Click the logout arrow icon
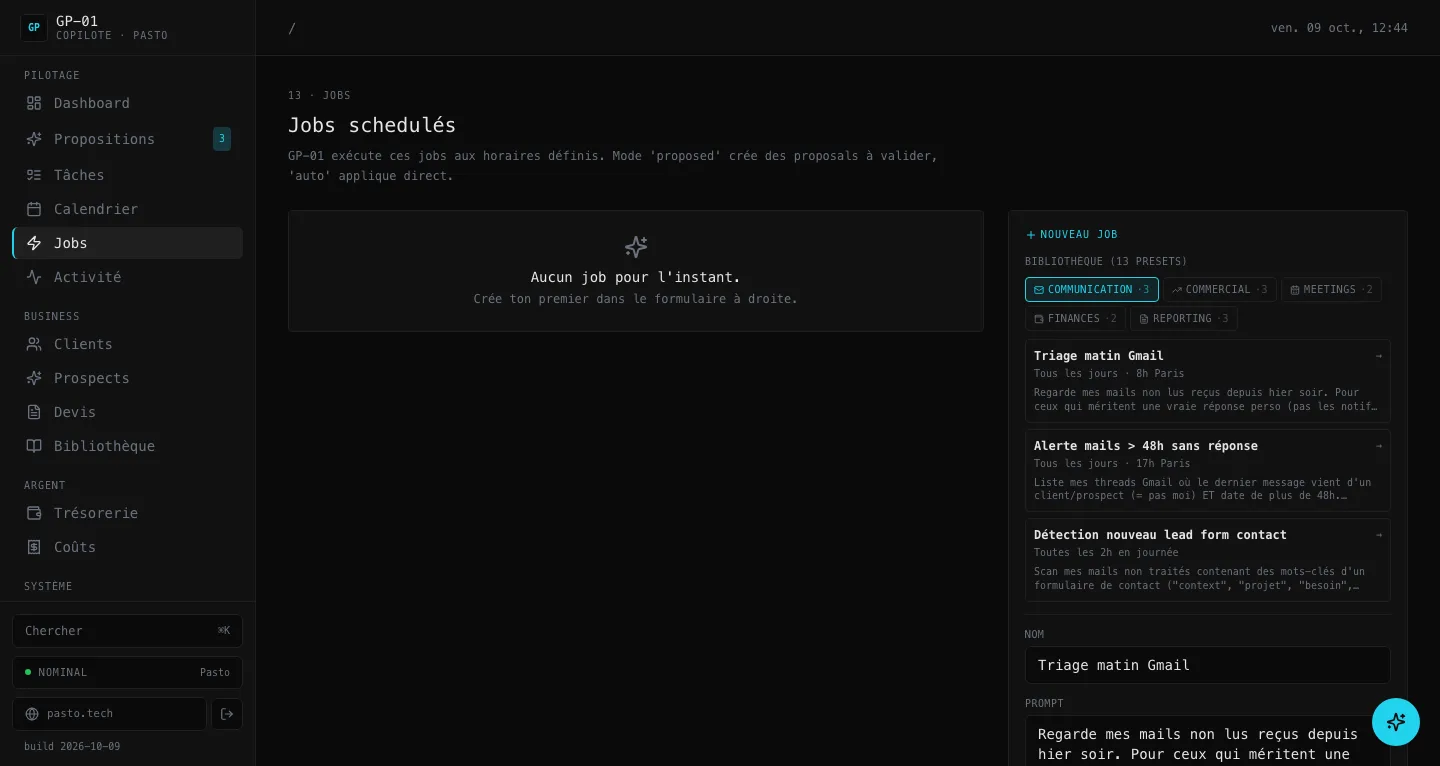The height and width of the screenshot is (766, 1440). (227, 714)
